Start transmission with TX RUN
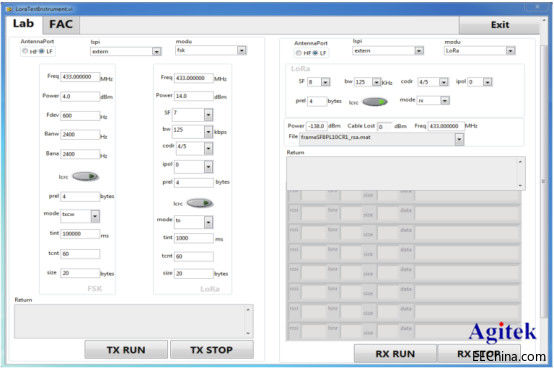The height and width of the screenshot is (369, 554). (126, 350)
